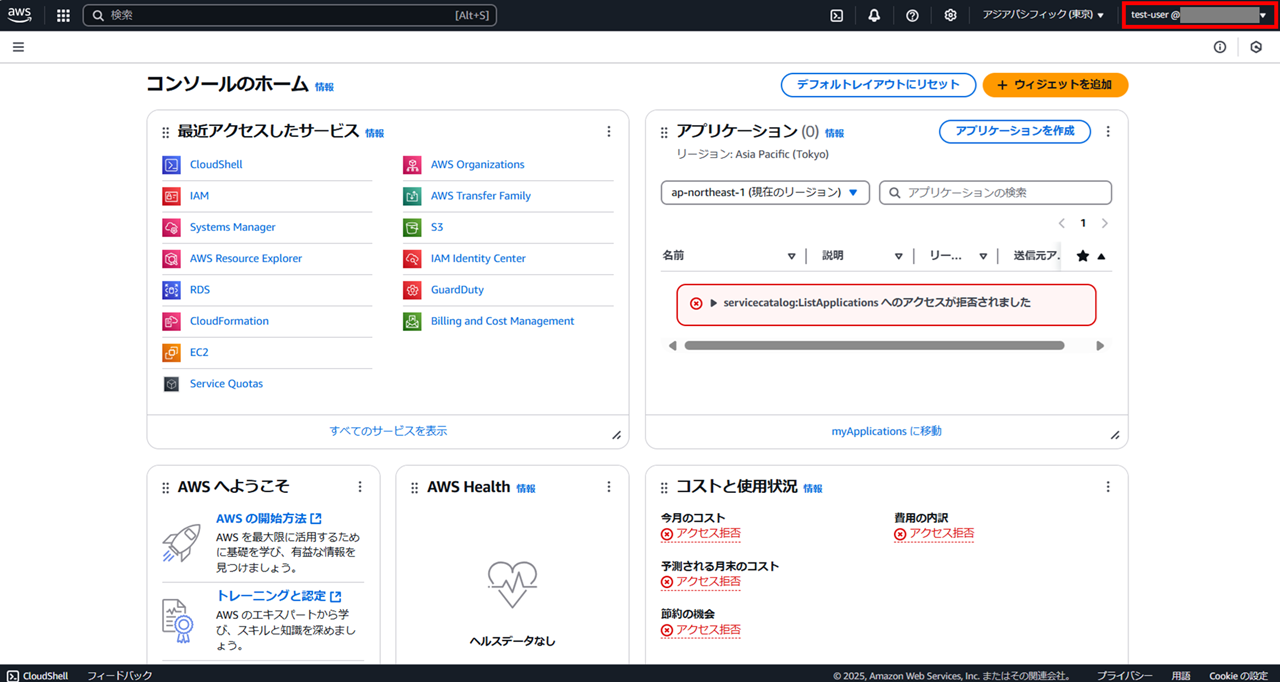Sort by the 説明 column arrow
The width and height of the screenshot is (1280, 682).
pos(899,256)
